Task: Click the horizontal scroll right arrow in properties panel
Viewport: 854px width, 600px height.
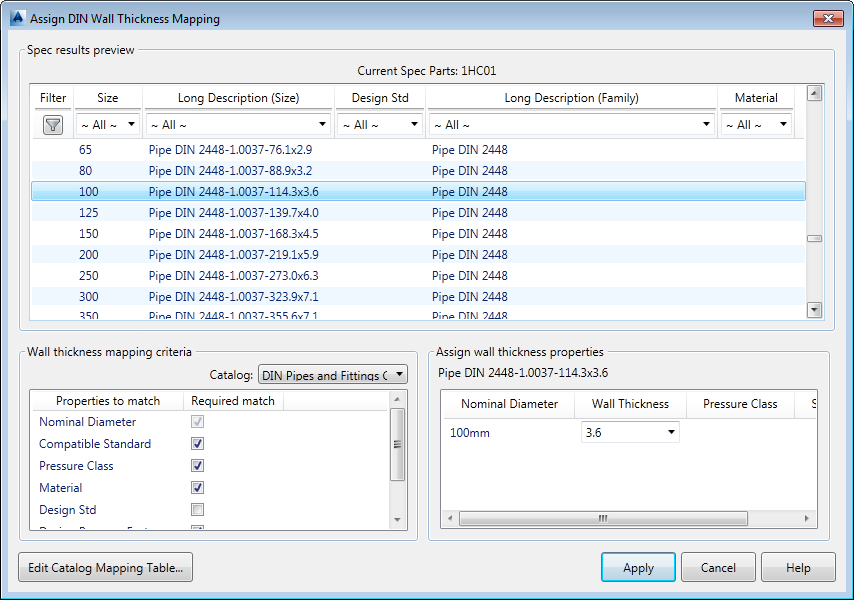Action: [808, 518]
